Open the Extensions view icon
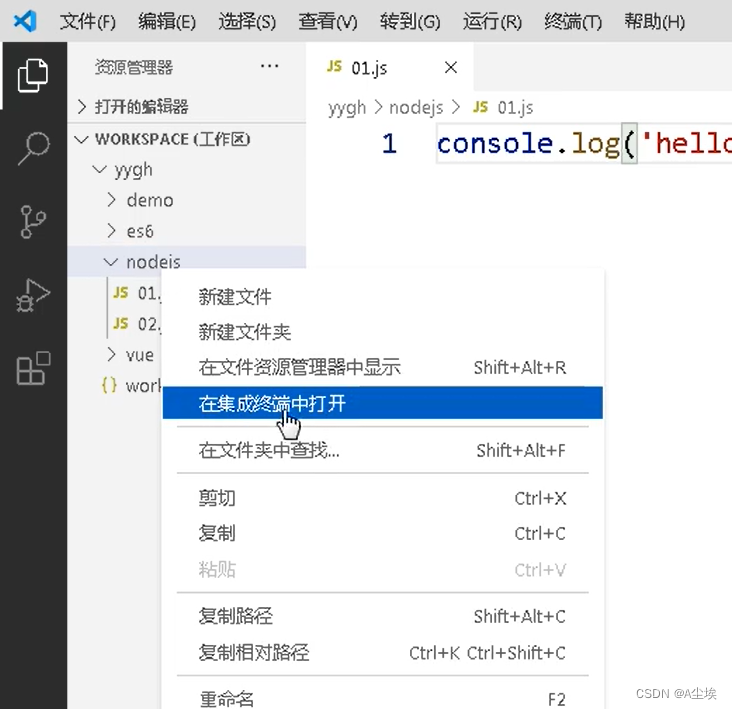Image resolution: width=732 pixels, height=709 pixels. click(x=33, y=368)
